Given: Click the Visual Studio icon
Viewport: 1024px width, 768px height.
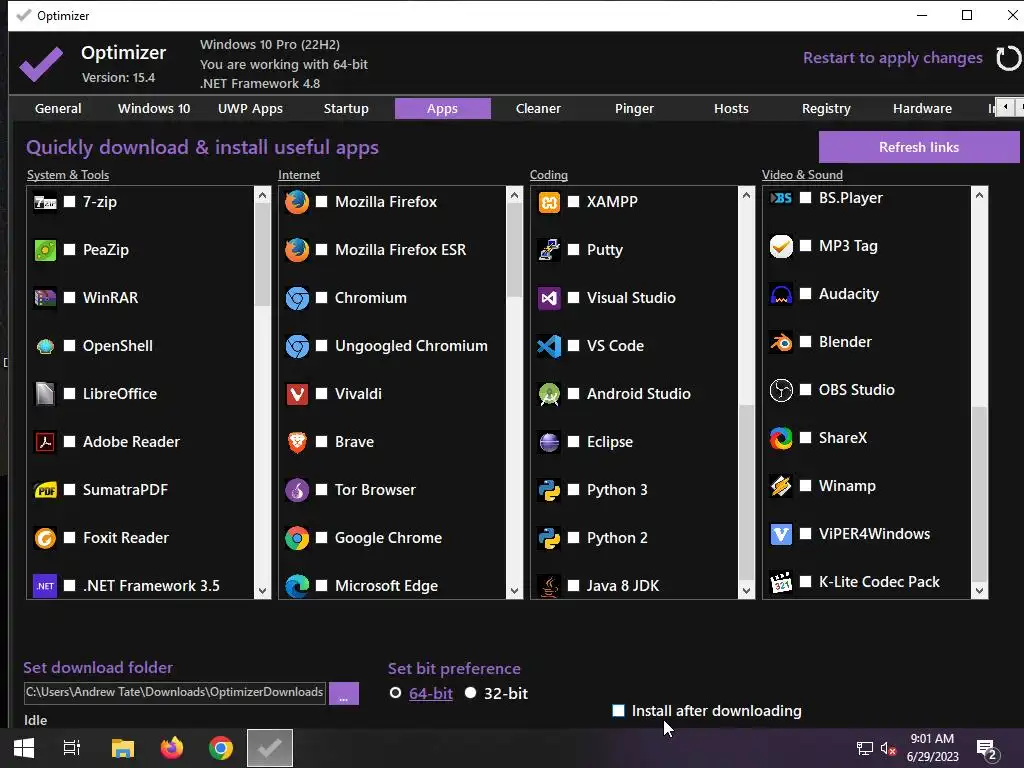Looking at the screenshot, I should click(549, 298).
